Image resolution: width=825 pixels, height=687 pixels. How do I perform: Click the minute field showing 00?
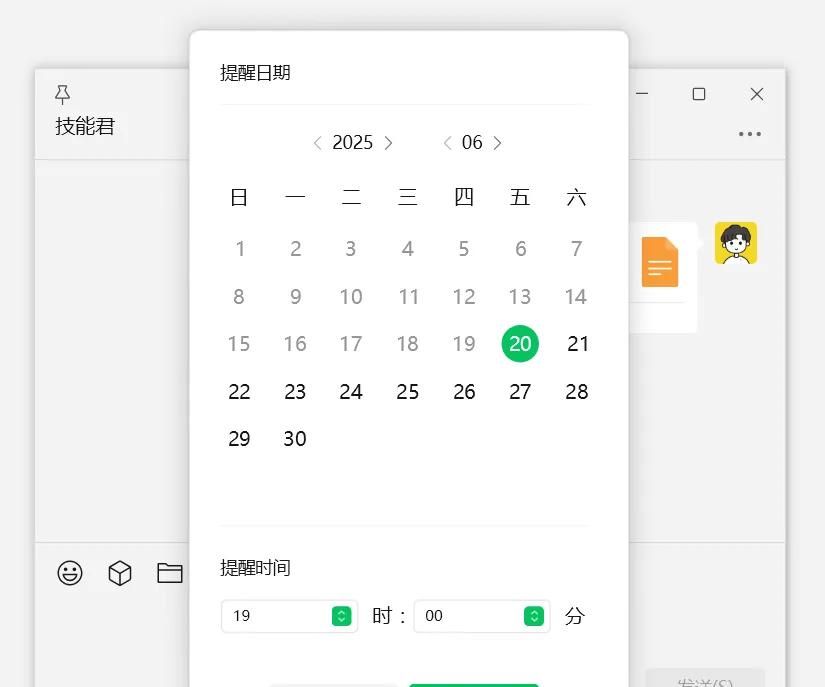[x=482, y=616]
